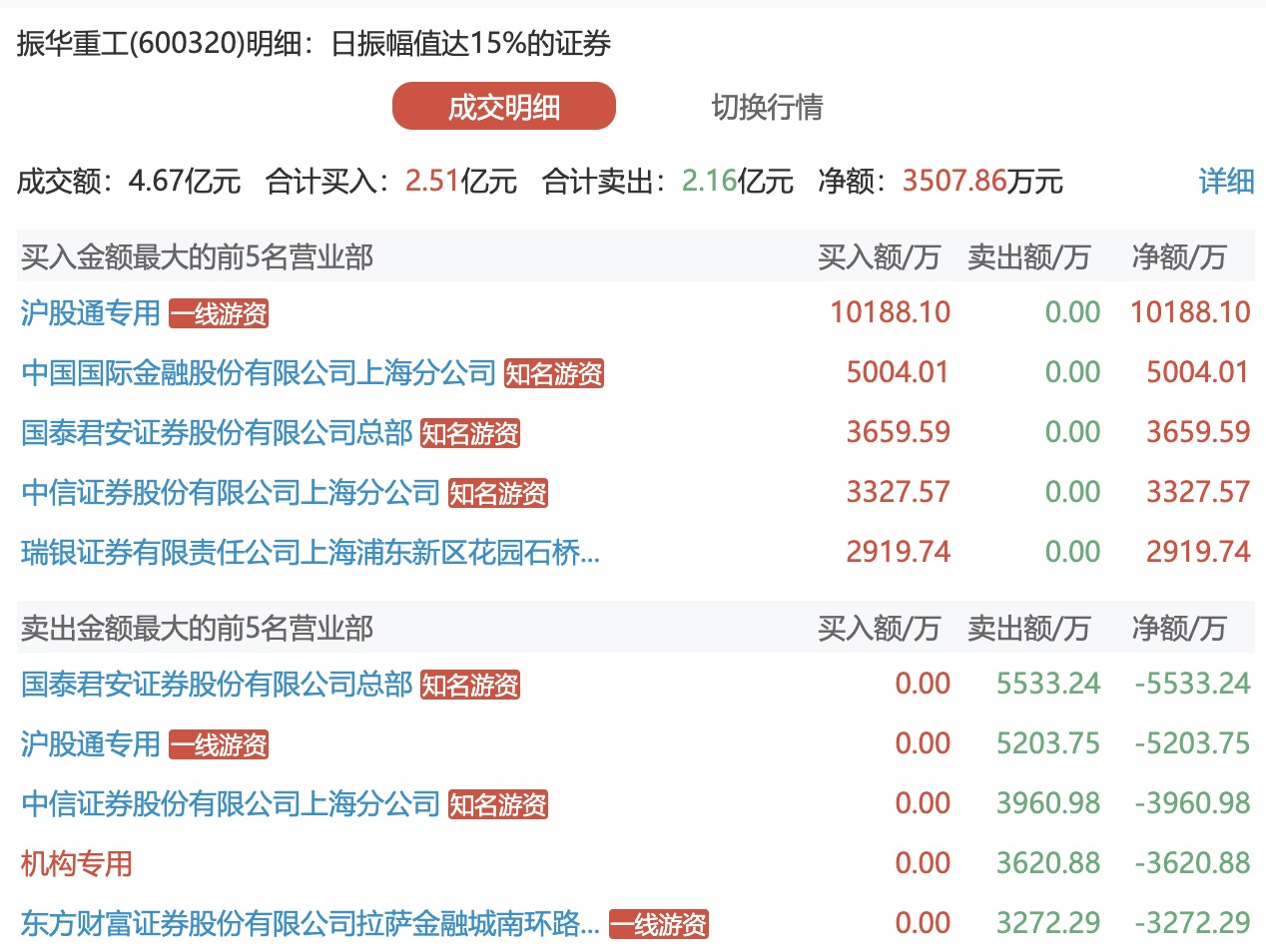
Task: Click buy amount 10188.10 in buyer 沪股通专用 row
Action: coord(891,313)
